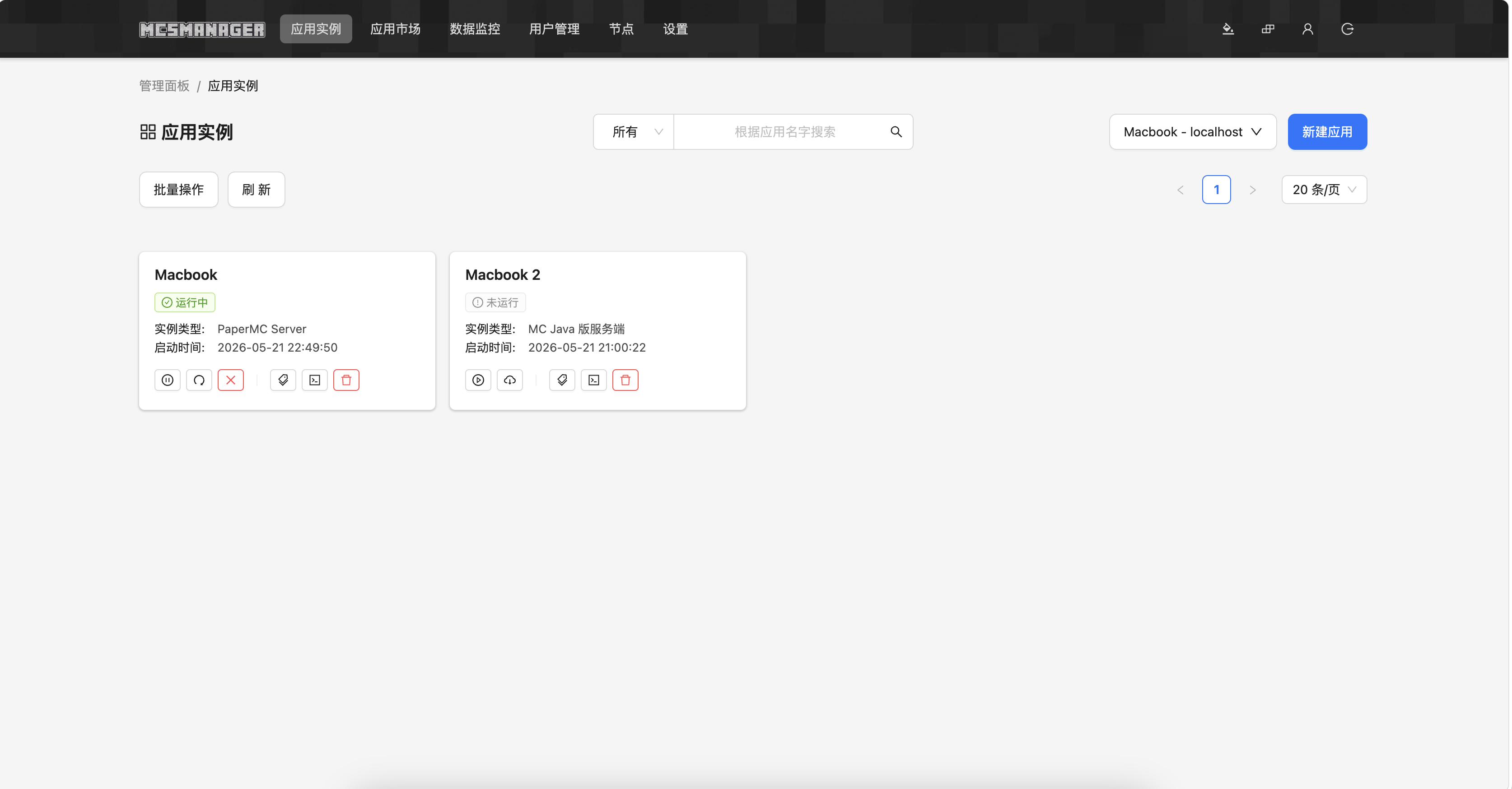Open 用户管理 from the top nav
This screenshot has height=789, width=1512.
tap(554, 29)
